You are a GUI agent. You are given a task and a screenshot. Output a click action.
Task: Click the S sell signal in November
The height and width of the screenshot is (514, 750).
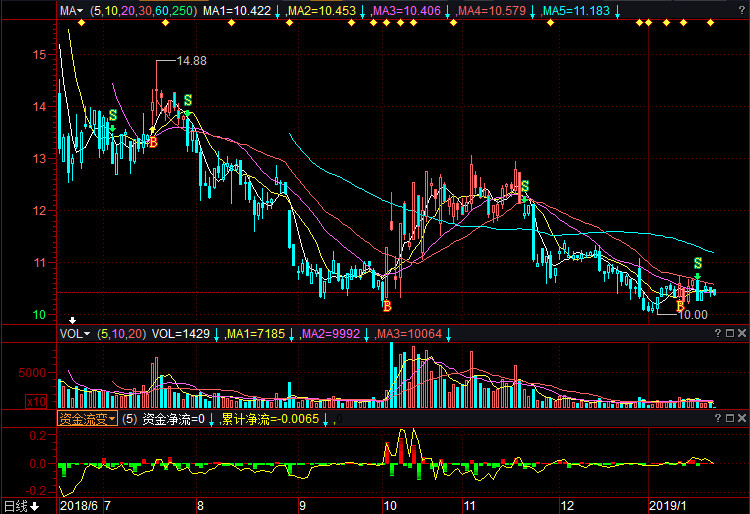(525, 186)
